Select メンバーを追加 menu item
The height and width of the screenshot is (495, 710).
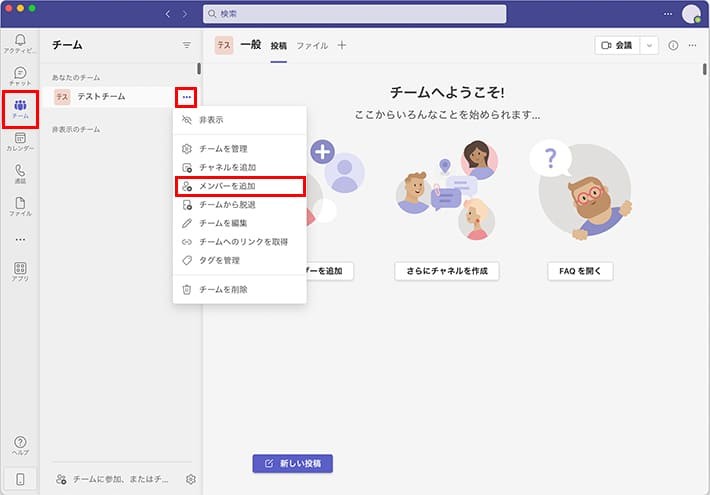[240, 186]
